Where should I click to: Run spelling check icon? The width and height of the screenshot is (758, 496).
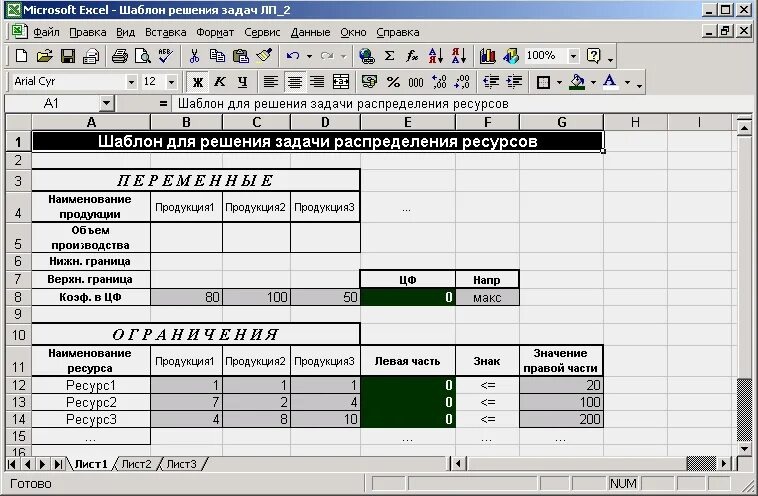[165, 56]
